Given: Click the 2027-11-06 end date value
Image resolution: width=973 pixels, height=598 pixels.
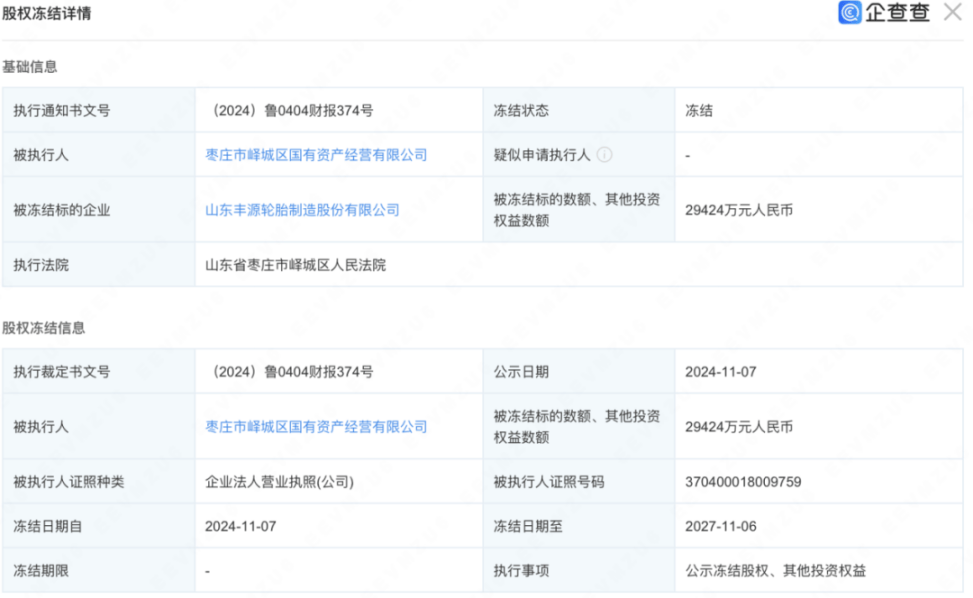Looking at the screenshot, I should (720, 526).
